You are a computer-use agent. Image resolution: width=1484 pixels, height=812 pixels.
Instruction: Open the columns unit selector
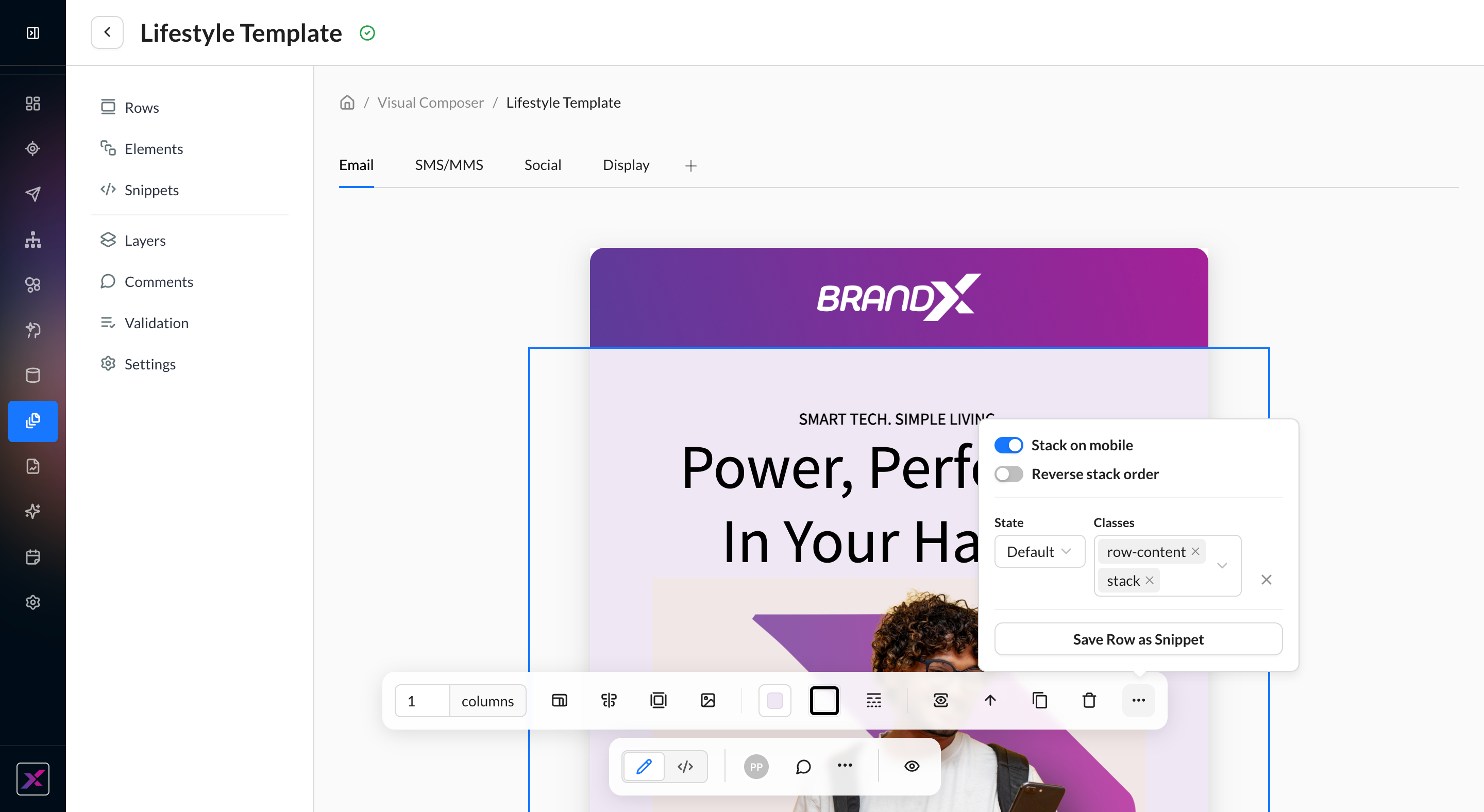487,701
